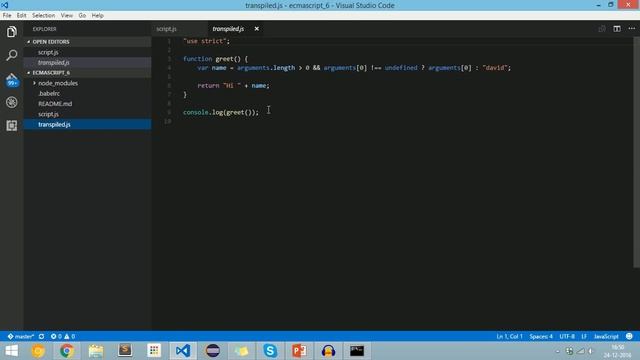640x360 pixels.
Task: Click the Split Editor icon
Action: [617, 29]
